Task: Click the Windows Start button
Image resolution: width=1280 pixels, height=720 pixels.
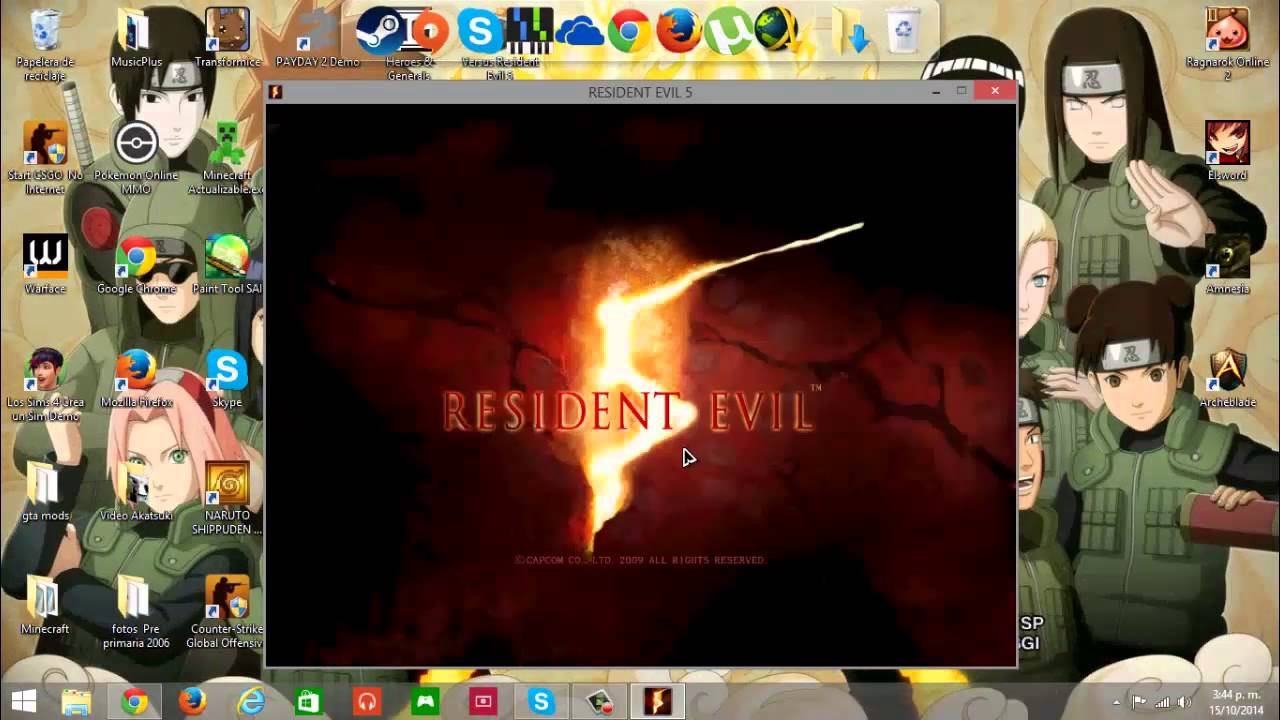Action: (x=23, y=701)
